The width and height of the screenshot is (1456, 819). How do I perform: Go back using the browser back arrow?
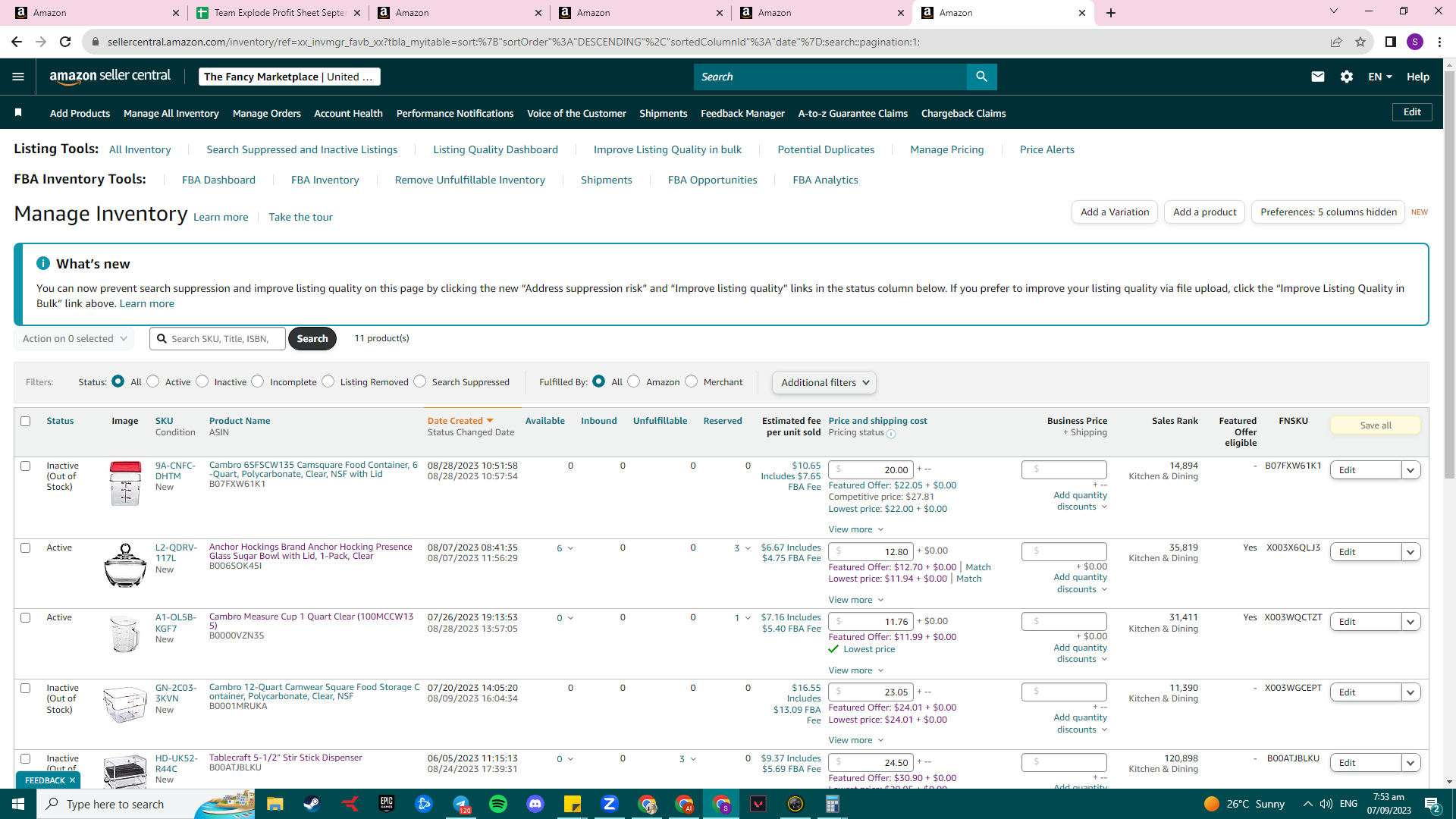17,42
